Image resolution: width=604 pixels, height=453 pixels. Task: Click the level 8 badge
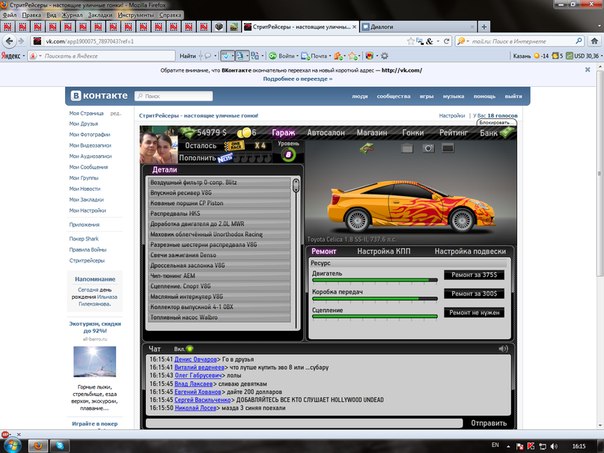288,155
